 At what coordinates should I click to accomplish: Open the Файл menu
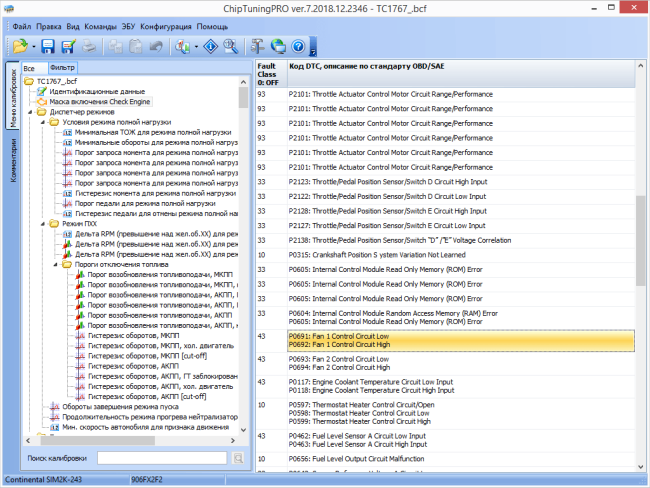[22, 27]
